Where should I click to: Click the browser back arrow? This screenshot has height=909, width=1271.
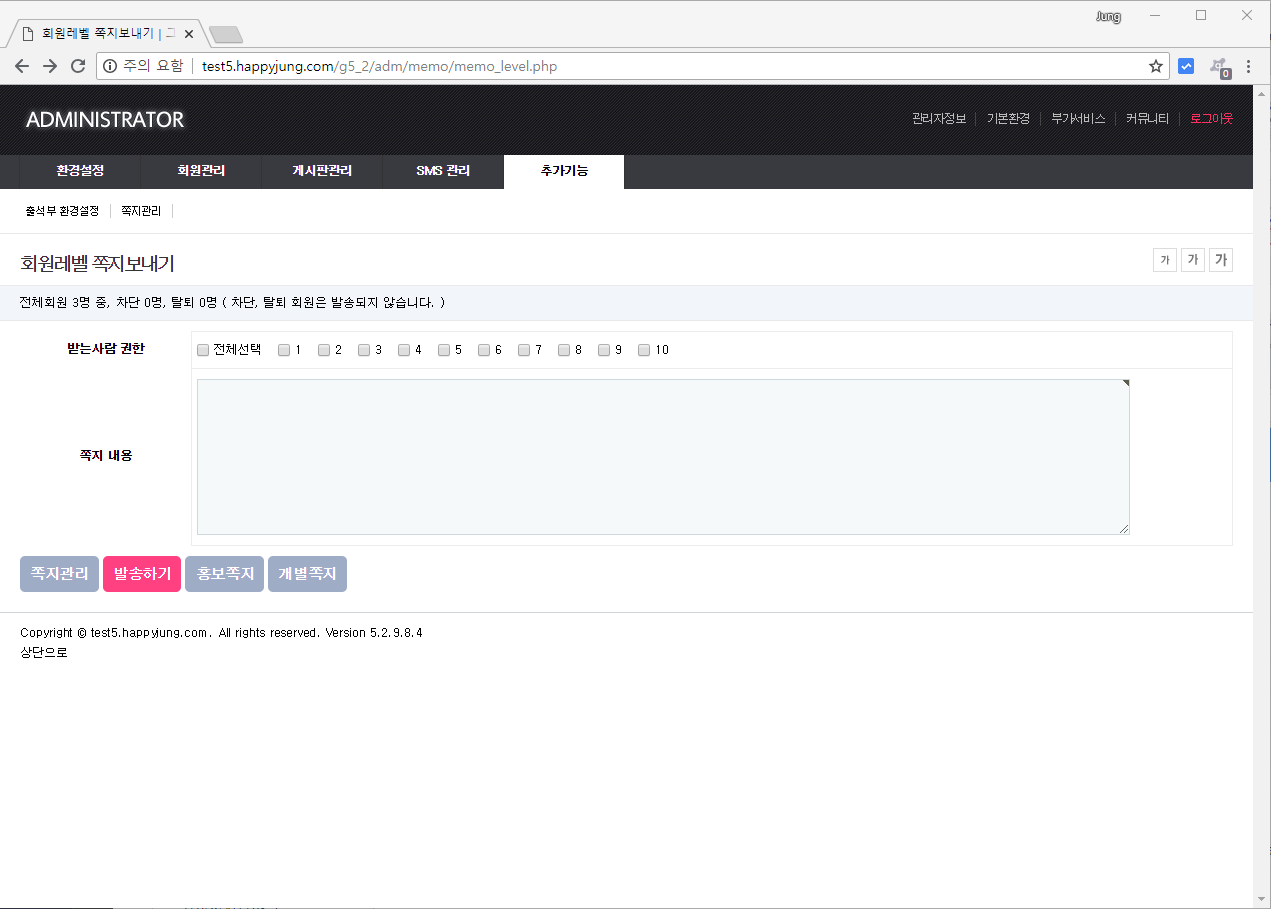[22, 67]
